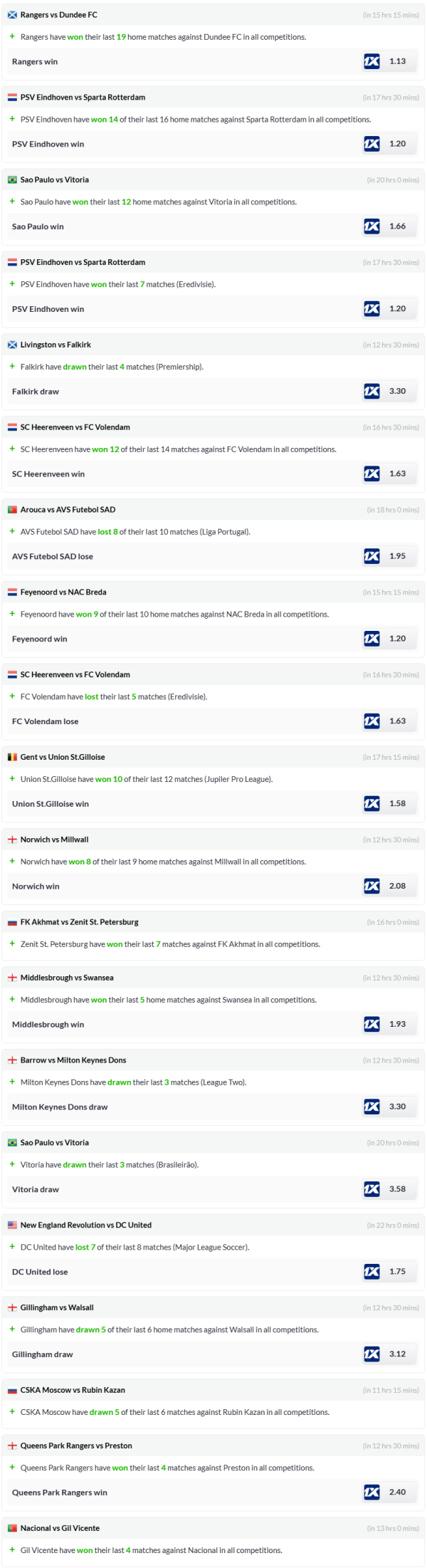Open the Middlesbrough vs Swansea match title
The image size is (427, 1568).
67,978
